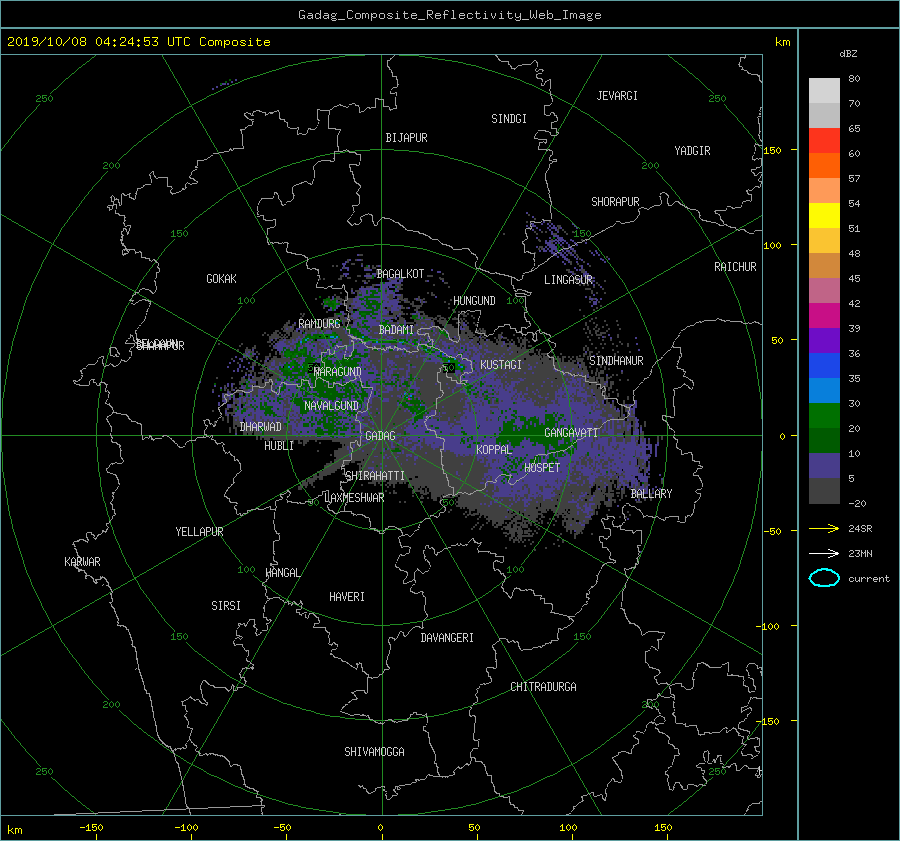The width and height of the screenshot is (900, 841).
Task: Click the HAVERI city label
Action: 347,597
